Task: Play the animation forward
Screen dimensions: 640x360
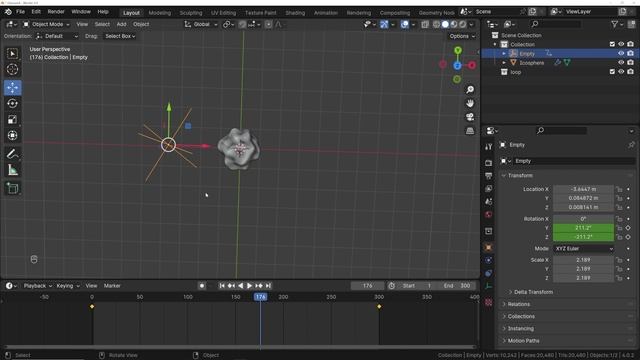Action: pos(249,286)
